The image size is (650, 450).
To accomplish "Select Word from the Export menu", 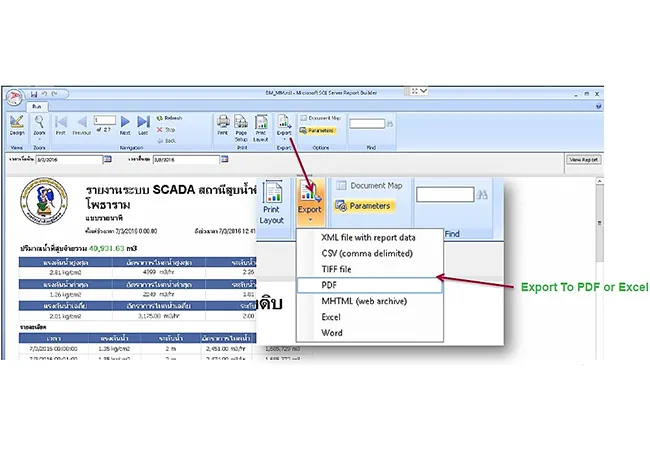I will 370,333.
